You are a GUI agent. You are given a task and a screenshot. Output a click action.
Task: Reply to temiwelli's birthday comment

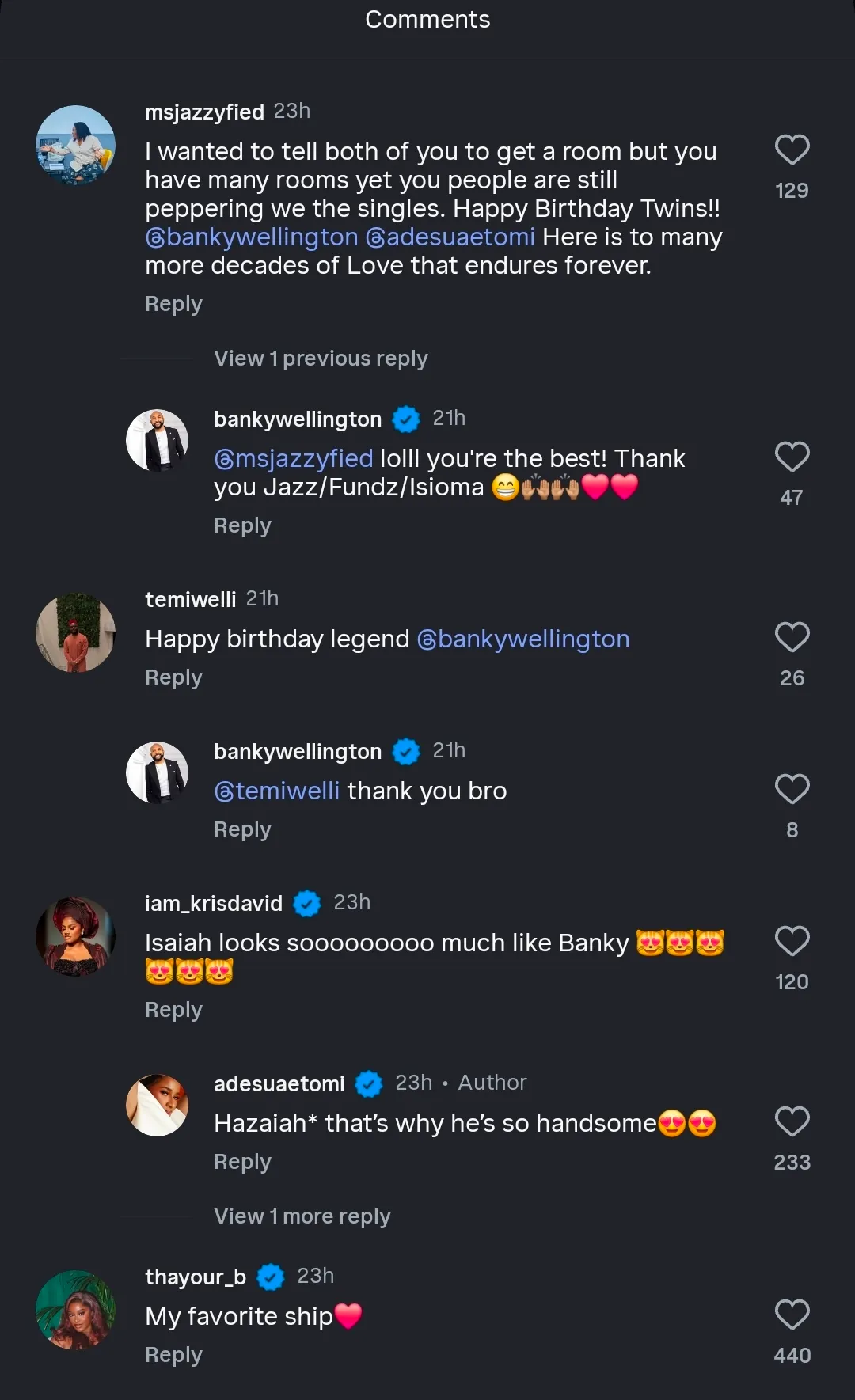[x=173, y=677]
